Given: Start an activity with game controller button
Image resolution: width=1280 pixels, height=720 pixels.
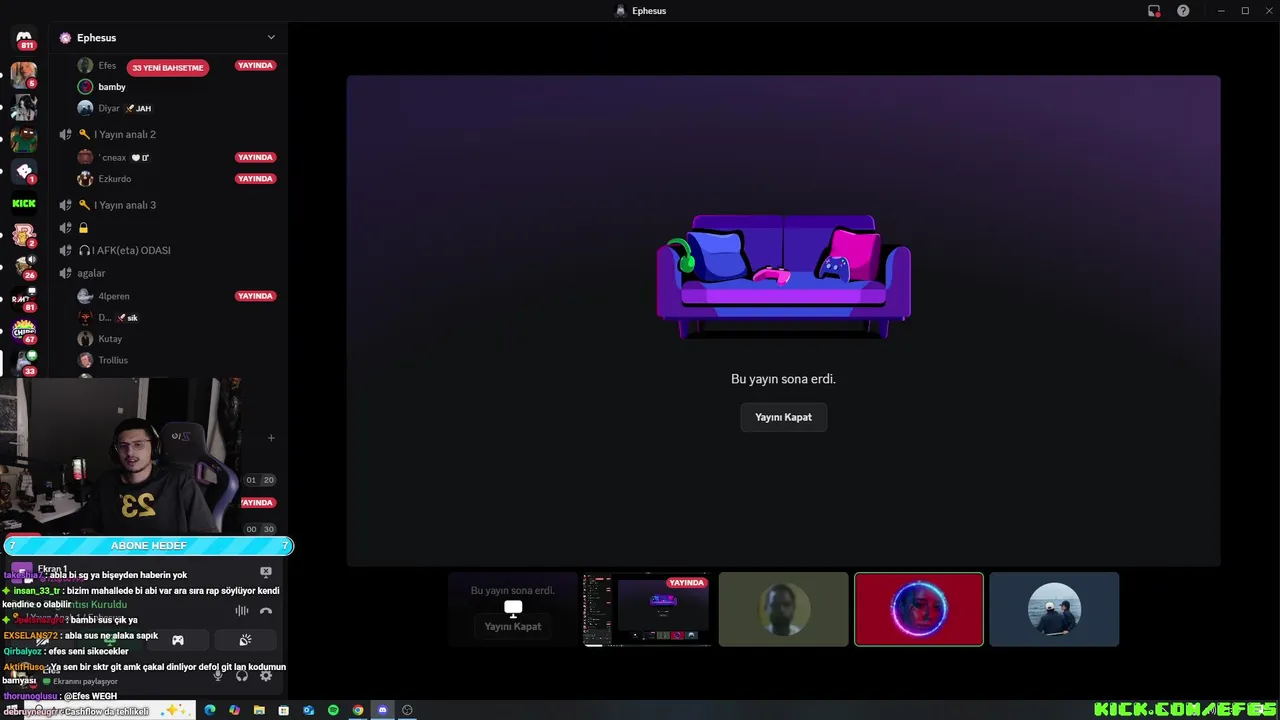Looking at the screenshot, I should click(178, 640).
